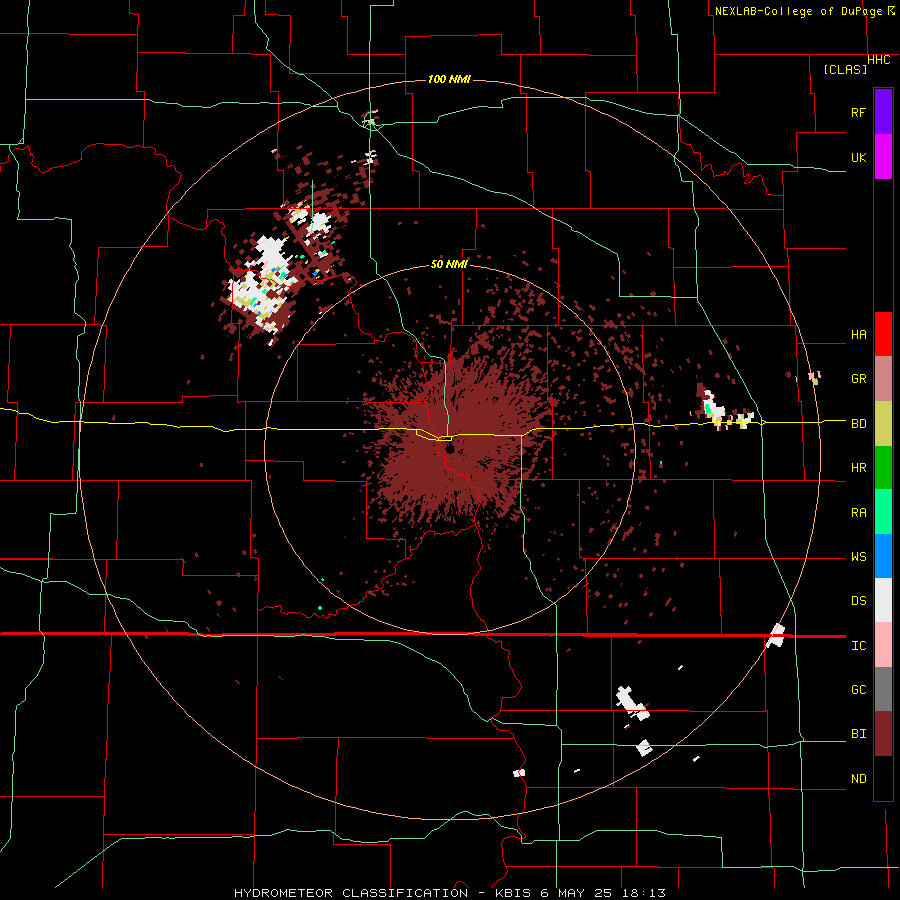Click the [CLAS] units label
Image resolution: width=900 pixels, height=900 pixels.
(845, 69)
